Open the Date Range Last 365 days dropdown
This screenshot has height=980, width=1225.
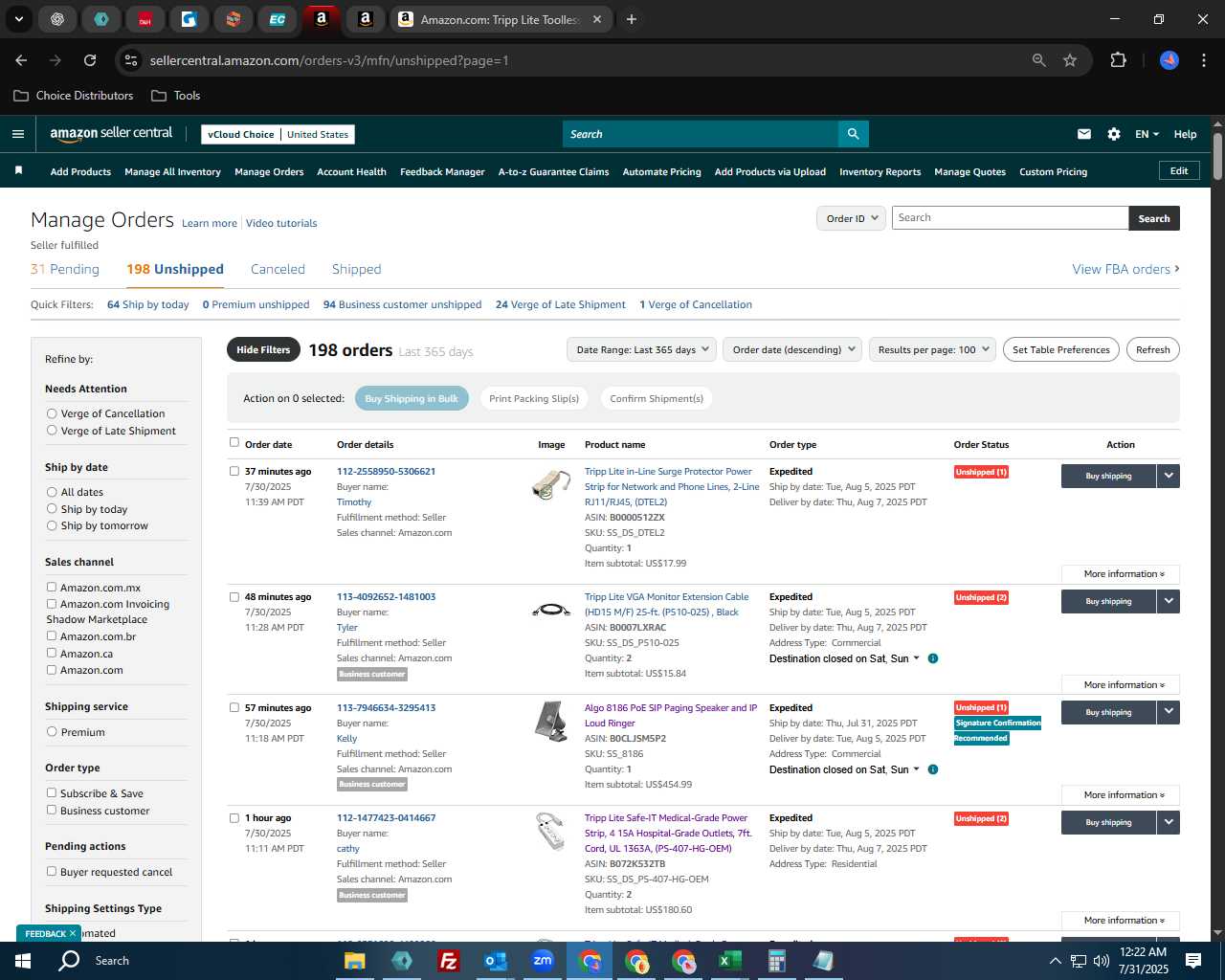pos(641,349)
